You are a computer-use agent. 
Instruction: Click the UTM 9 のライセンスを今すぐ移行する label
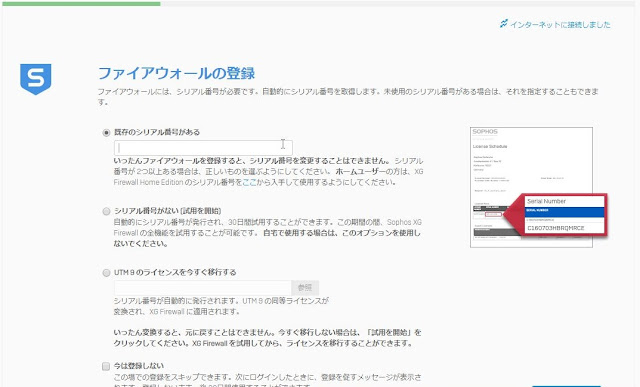click(175, 272)
